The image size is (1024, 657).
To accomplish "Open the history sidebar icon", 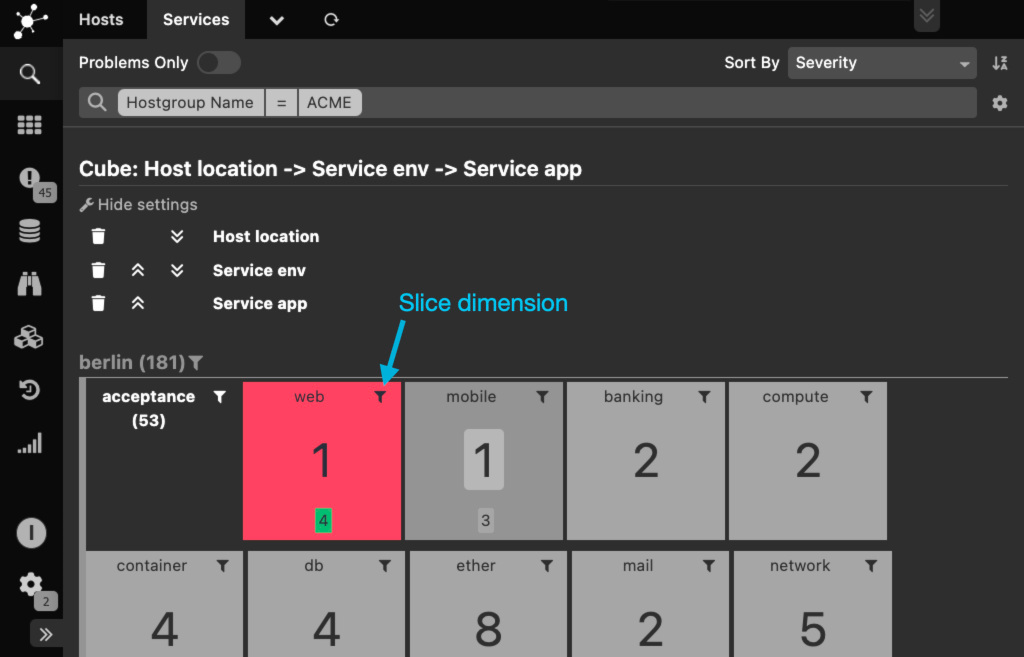I will (x=29, y=390).
